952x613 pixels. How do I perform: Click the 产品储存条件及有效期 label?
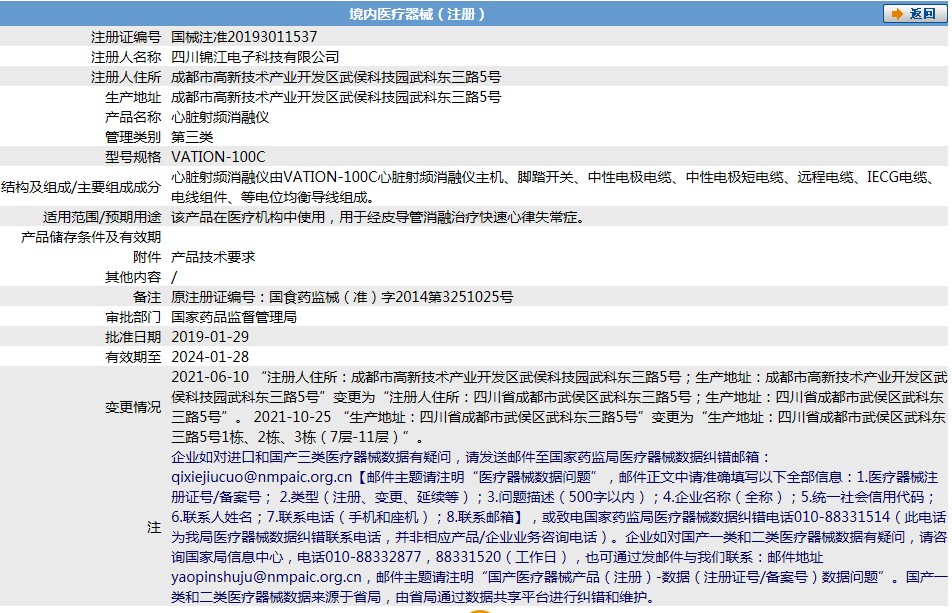[91, 237]
